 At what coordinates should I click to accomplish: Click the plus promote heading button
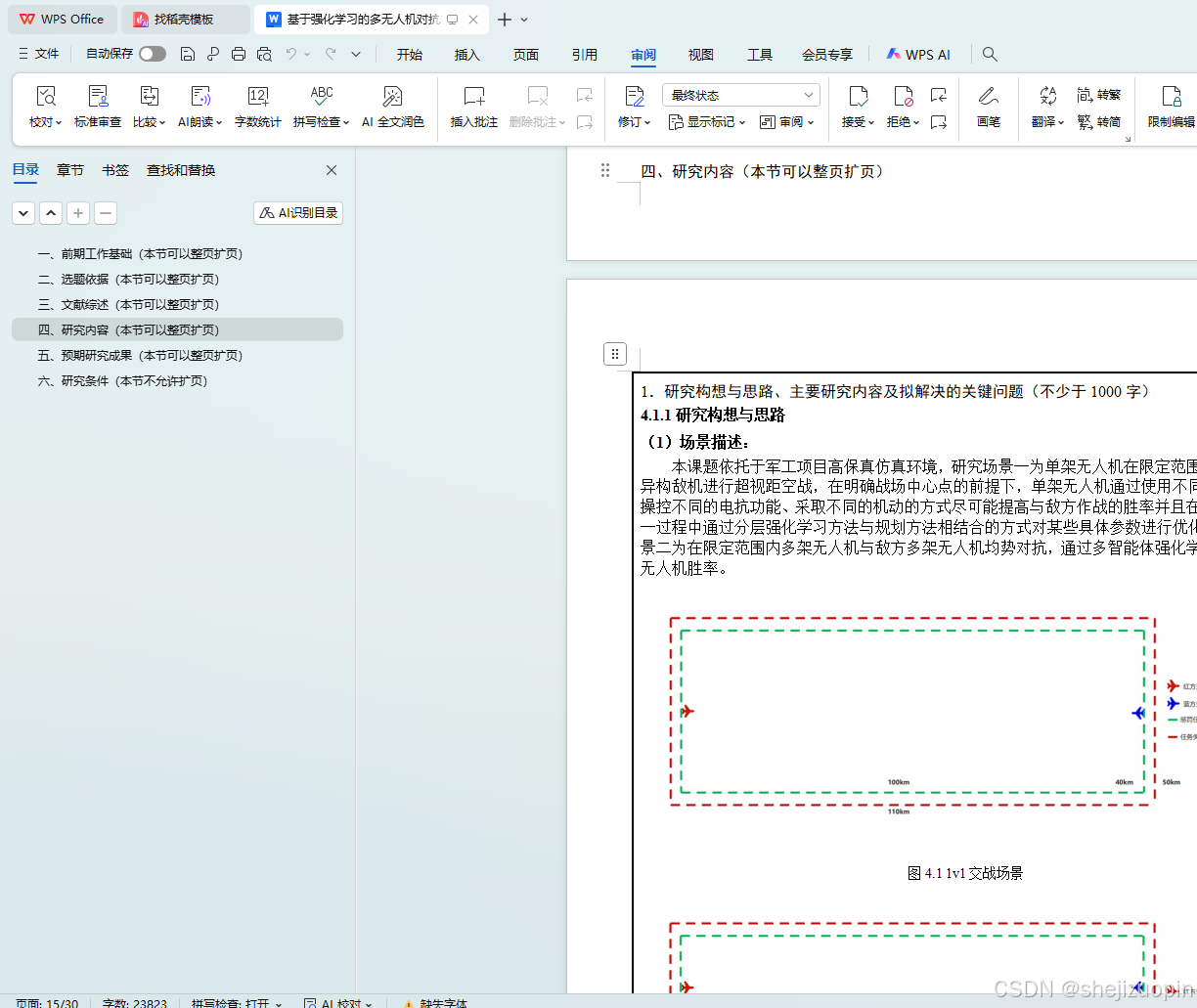tap(78, 212)
